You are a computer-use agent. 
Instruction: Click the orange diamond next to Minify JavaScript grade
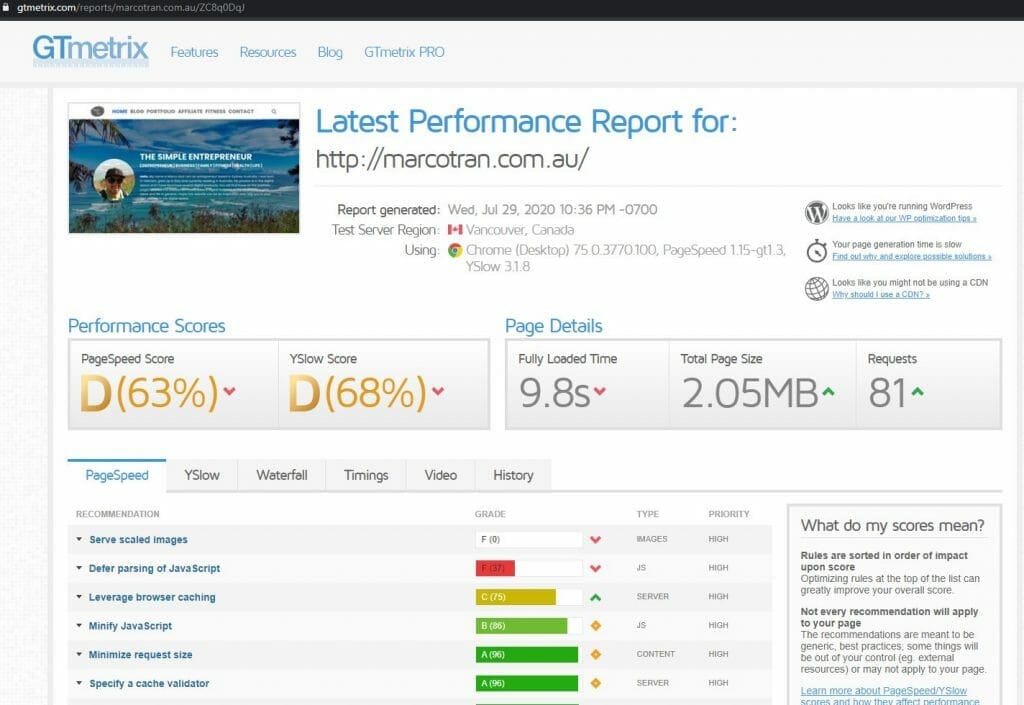[596, 625]
